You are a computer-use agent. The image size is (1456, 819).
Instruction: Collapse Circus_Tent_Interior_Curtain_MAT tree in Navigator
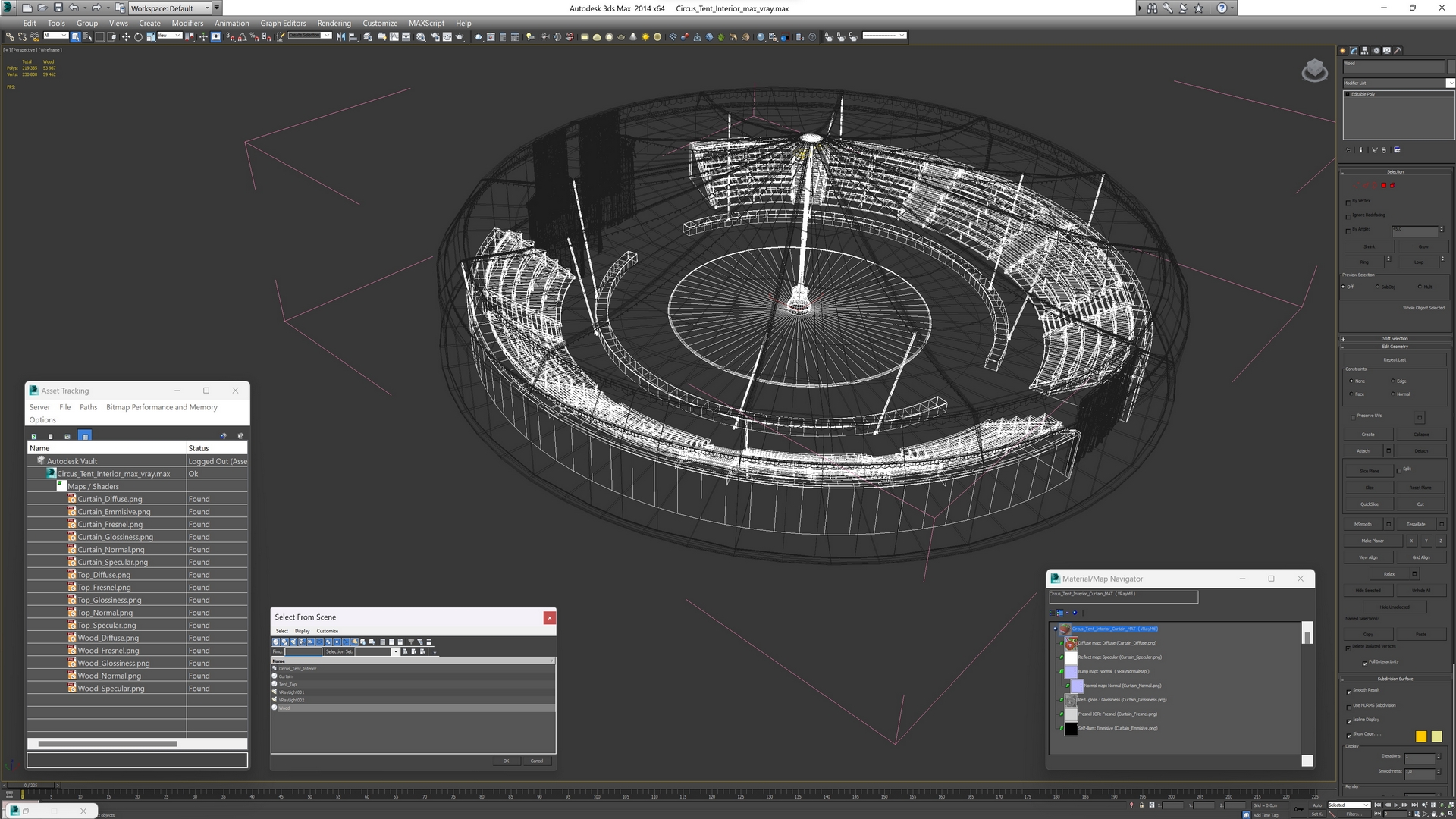pyautogui.click(x=1055, y=629)
